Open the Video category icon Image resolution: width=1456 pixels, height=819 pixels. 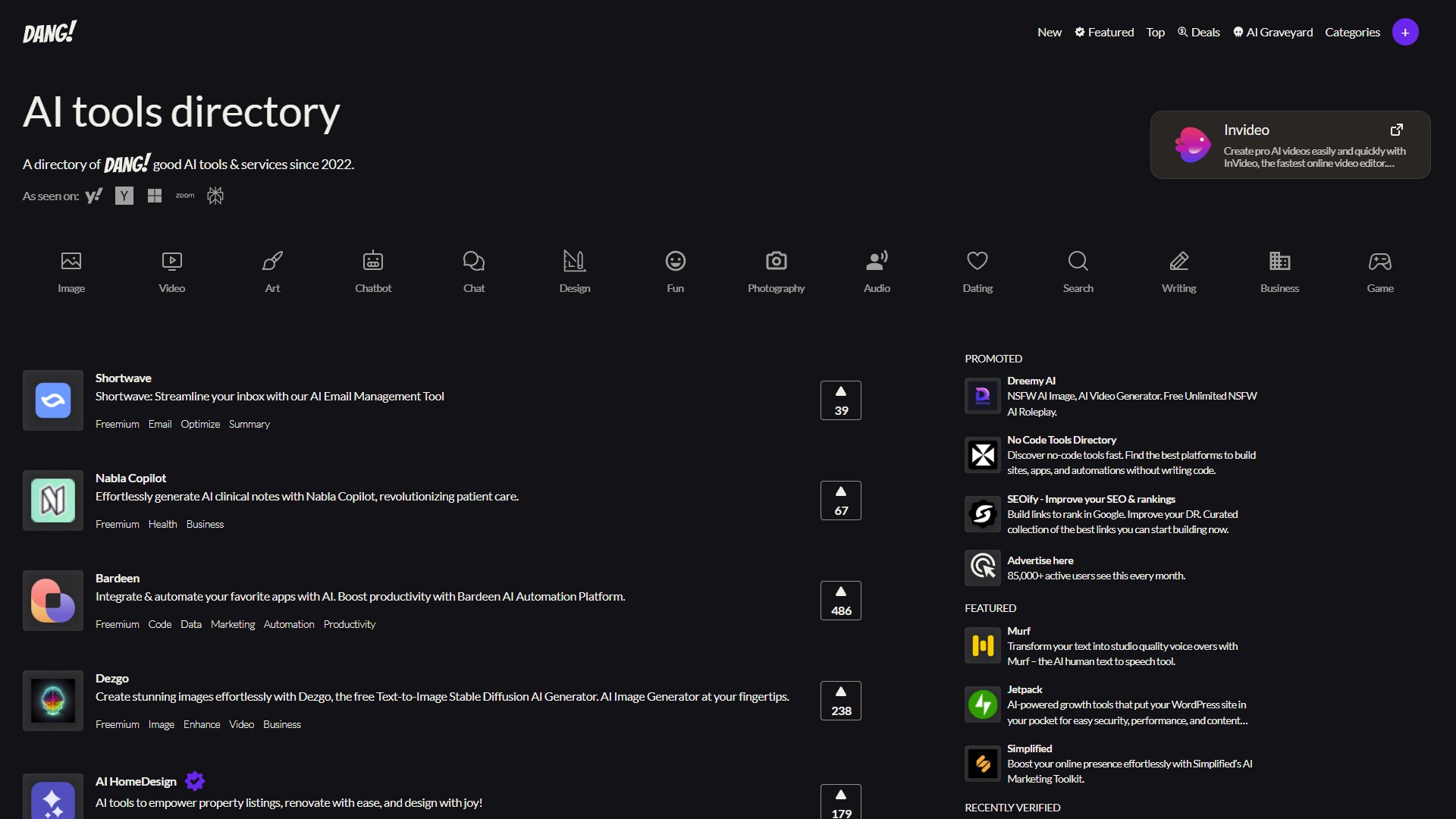click(x=172, y=262)
